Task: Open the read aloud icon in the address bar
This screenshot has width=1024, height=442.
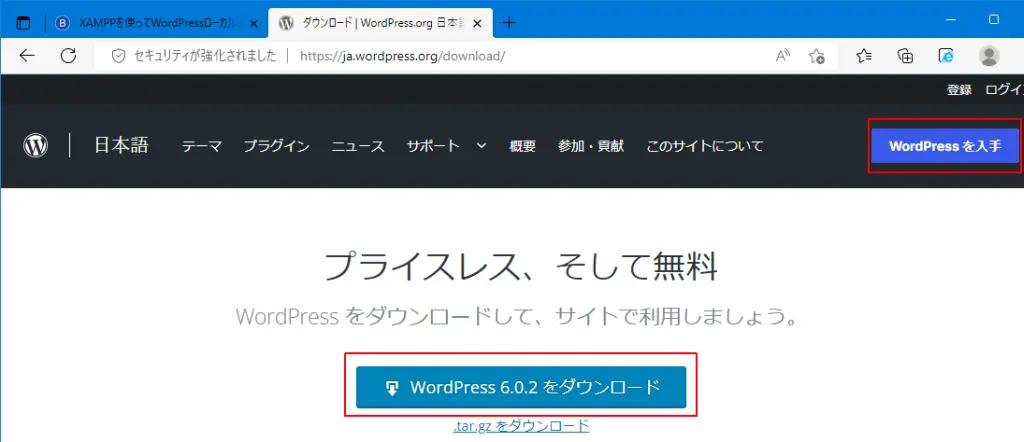Action: tap(783, 55)
